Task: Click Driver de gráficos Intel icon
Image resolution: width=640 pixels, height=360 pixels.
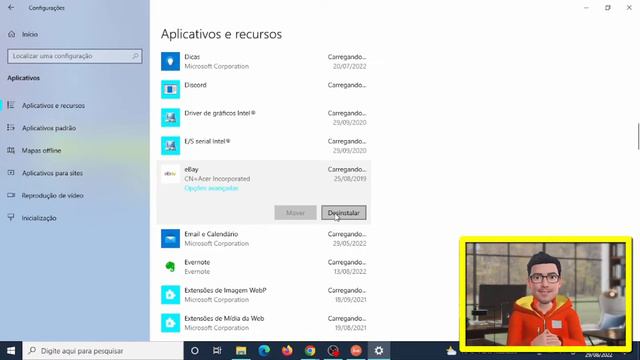Action: 170,118
